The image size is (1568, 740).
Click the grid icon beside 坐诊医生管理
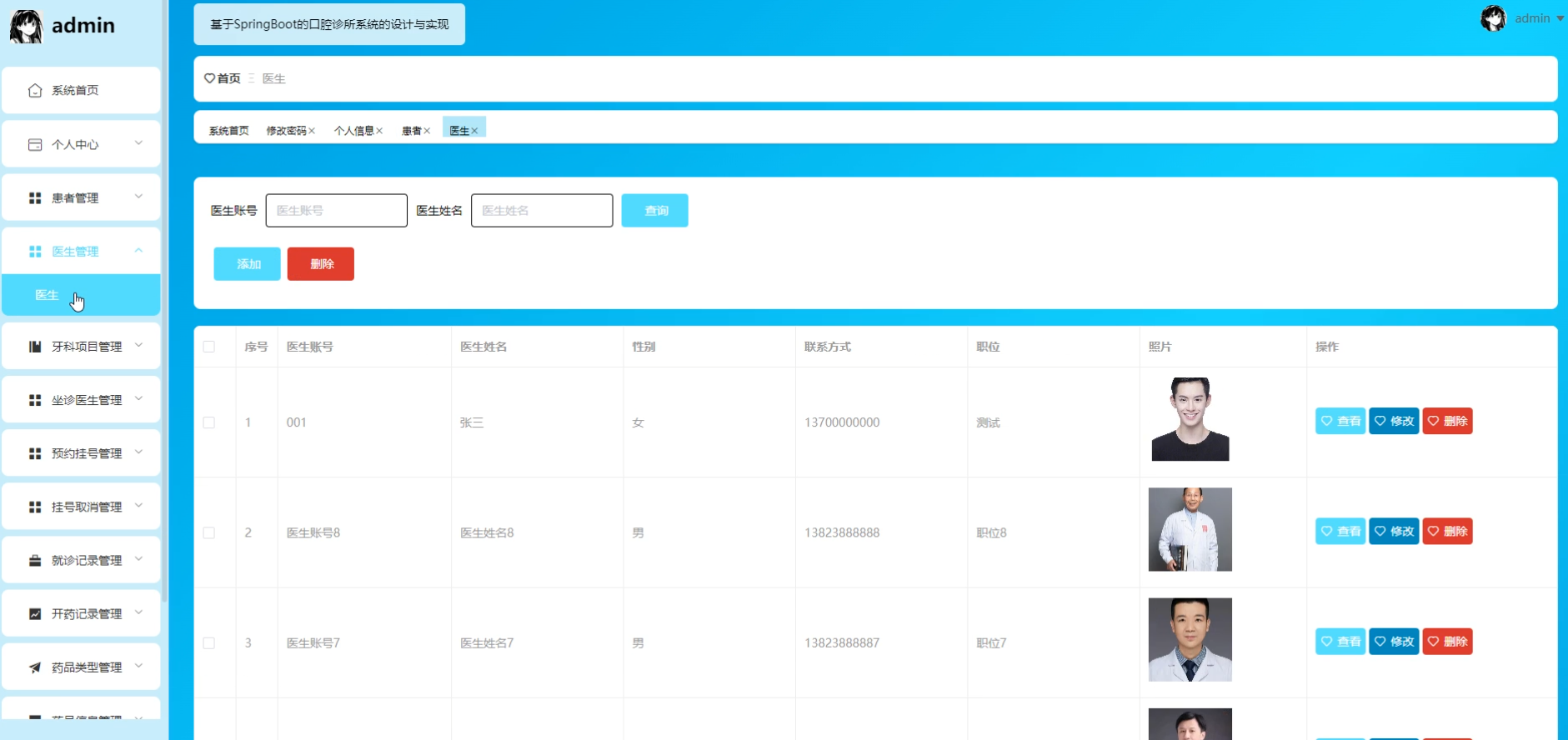pyautogui.click(x=35, y=400)
